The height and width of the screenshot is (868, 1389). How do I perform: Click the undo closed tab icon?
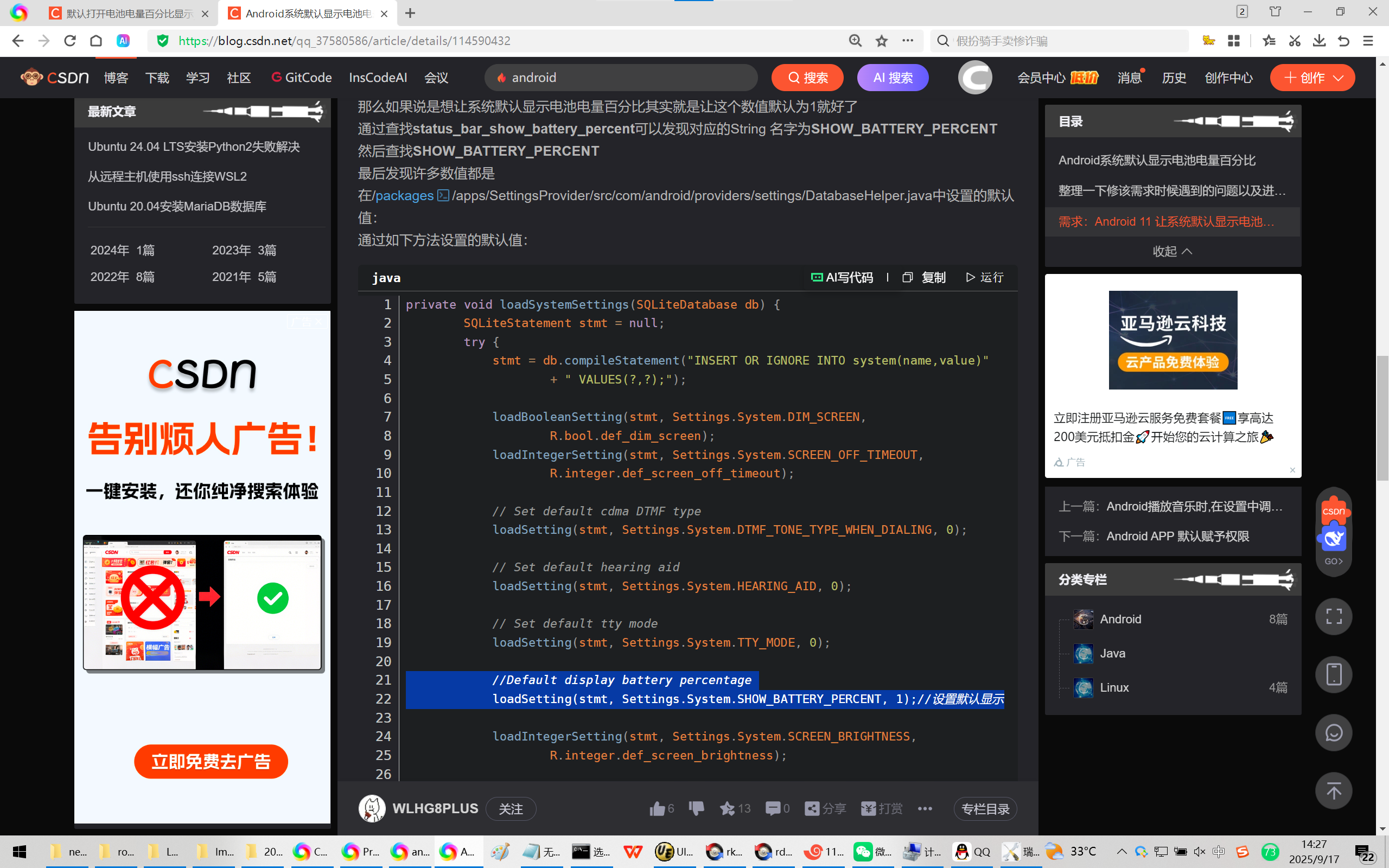point(1343,41)
